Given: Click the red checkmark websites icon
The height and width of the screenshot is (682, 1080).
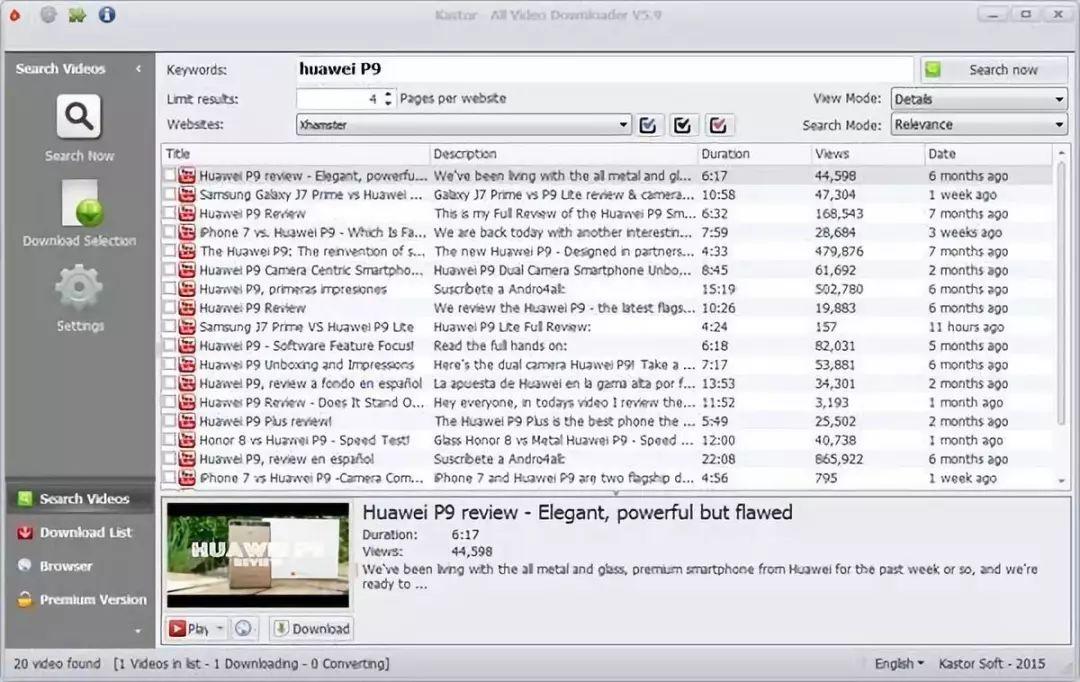Looking at the screenshot, I should coord(720,125).
